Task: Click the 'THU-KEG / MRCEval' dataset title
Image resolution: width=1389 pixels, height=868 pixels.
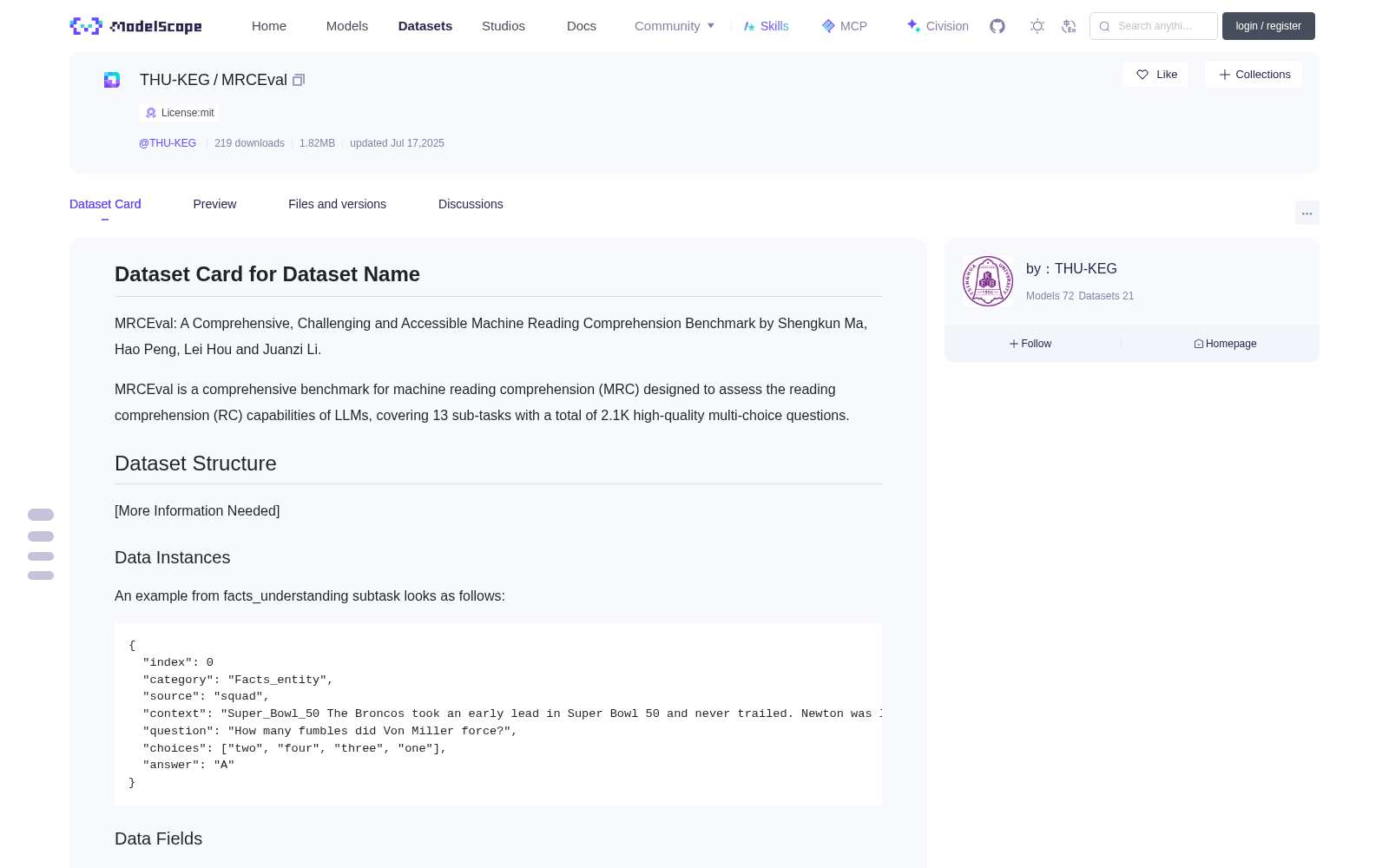Action: (214, 80)
